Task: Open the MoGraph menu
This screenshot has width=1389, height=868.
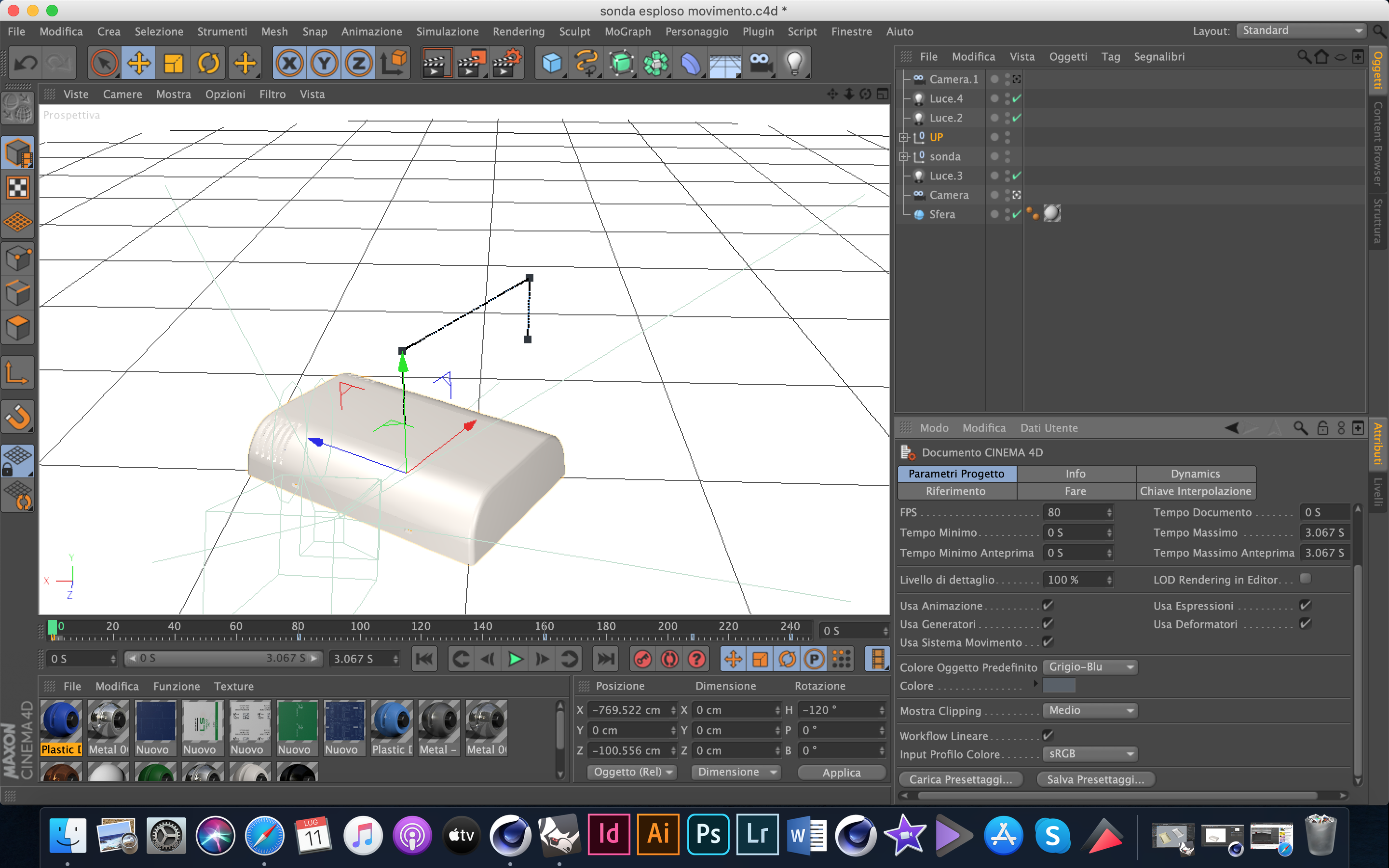Action: pyautogui.click(x=627, y=31)
